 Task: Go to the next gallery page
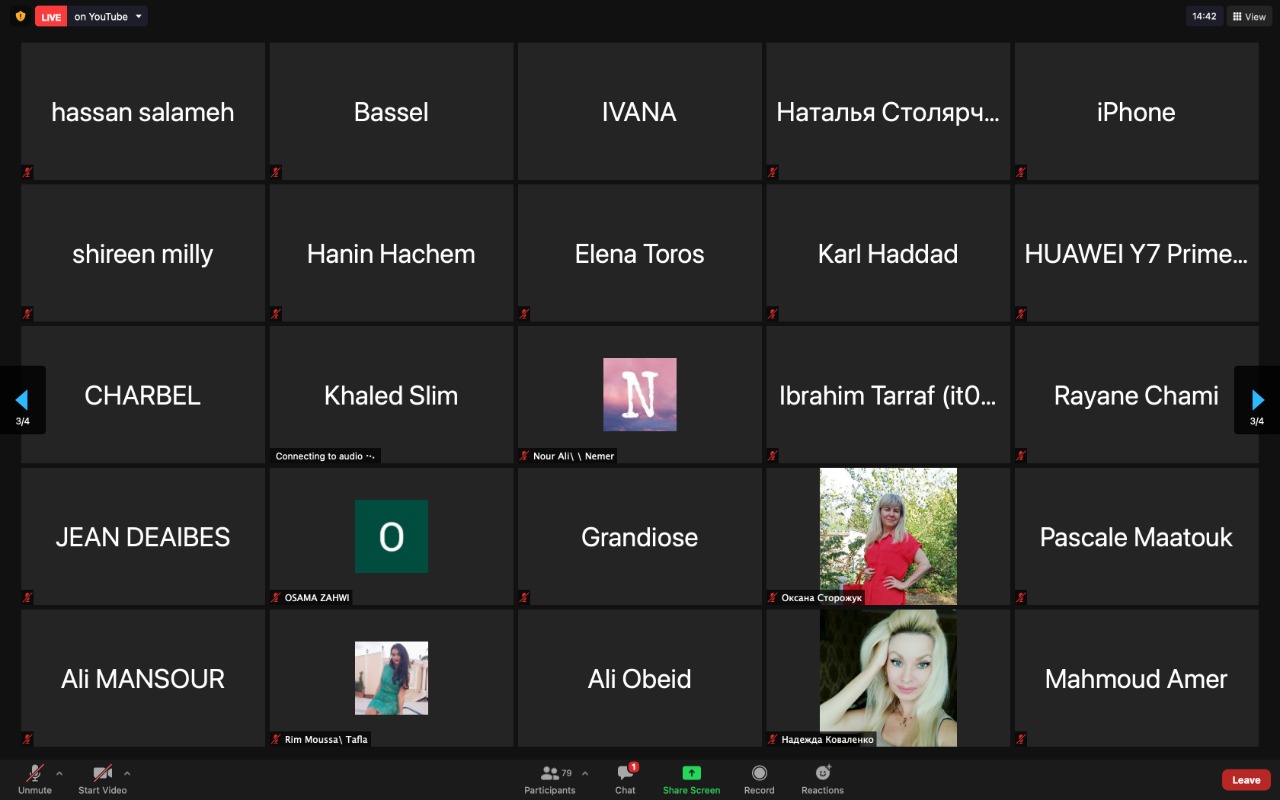(1258, 400)
